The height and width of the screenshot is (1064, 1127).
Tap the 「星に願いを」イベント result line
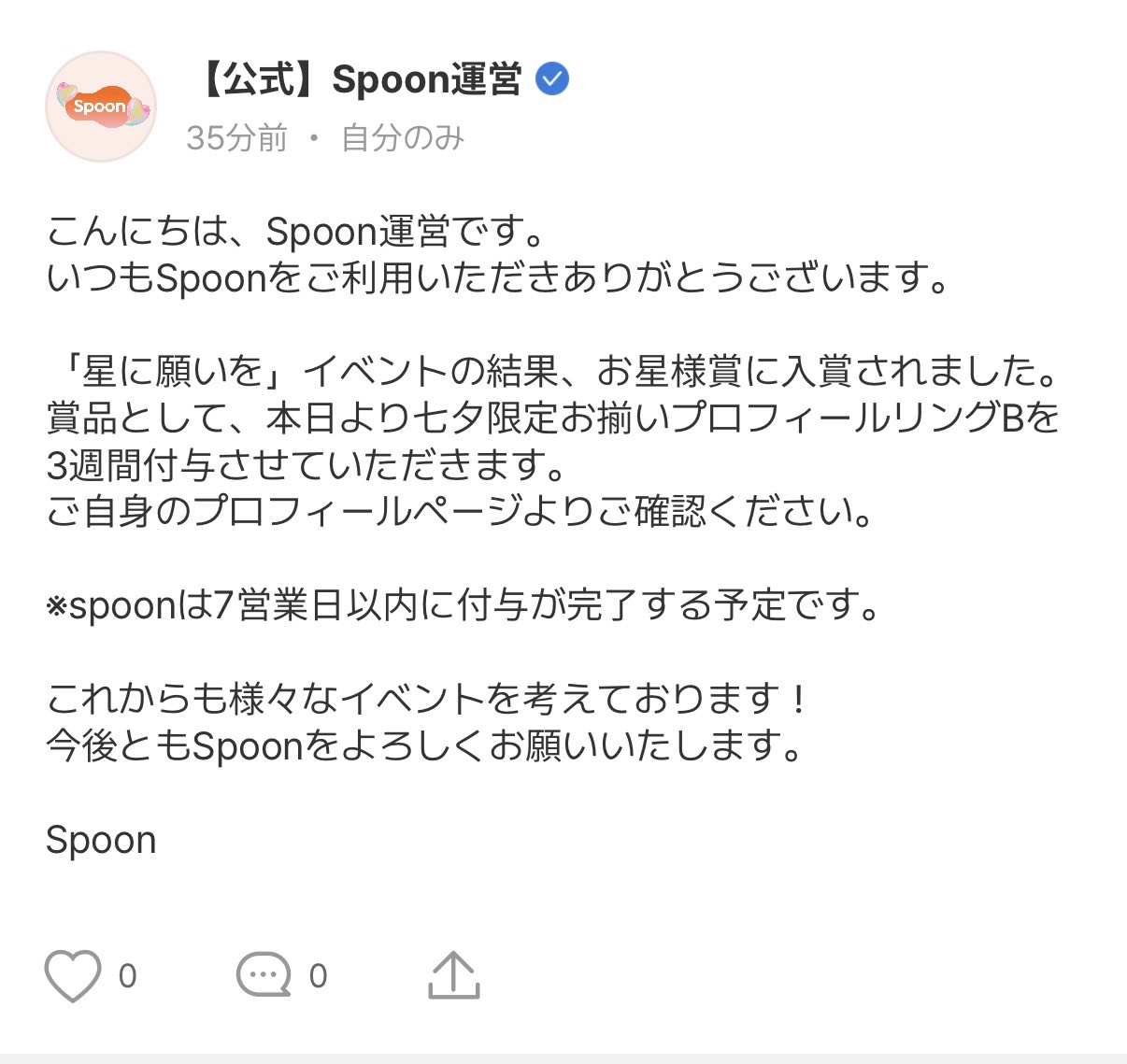click(554, 372)
